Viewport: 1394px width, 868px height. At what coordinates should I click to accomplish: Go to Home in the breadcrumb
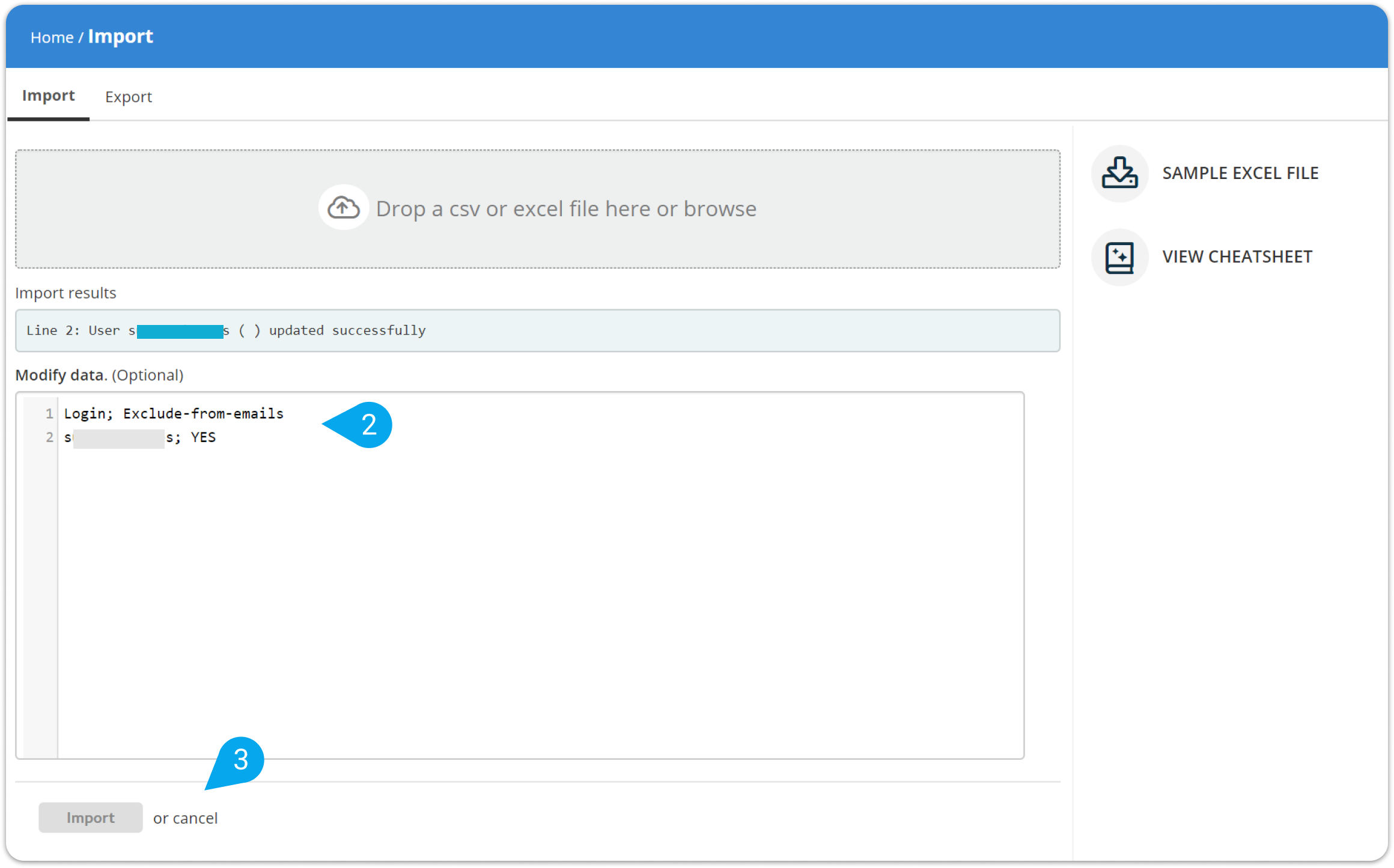coord(52,38)
